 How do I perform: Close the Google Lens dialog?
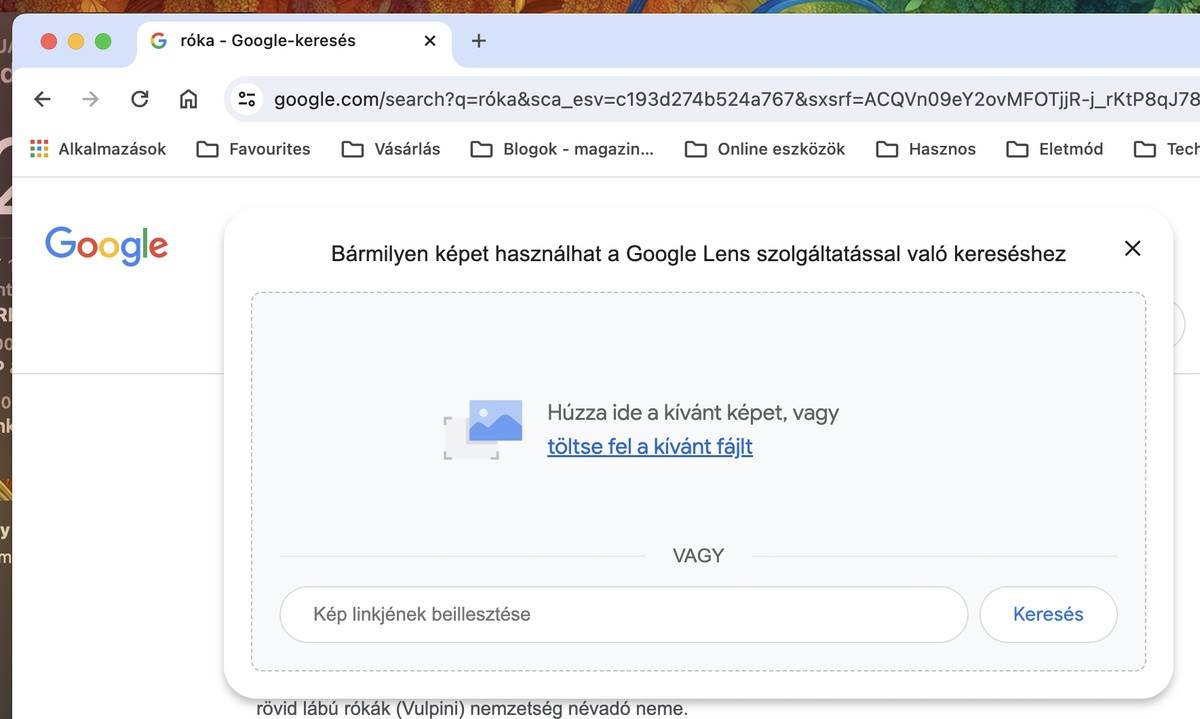click(1132, 248)
